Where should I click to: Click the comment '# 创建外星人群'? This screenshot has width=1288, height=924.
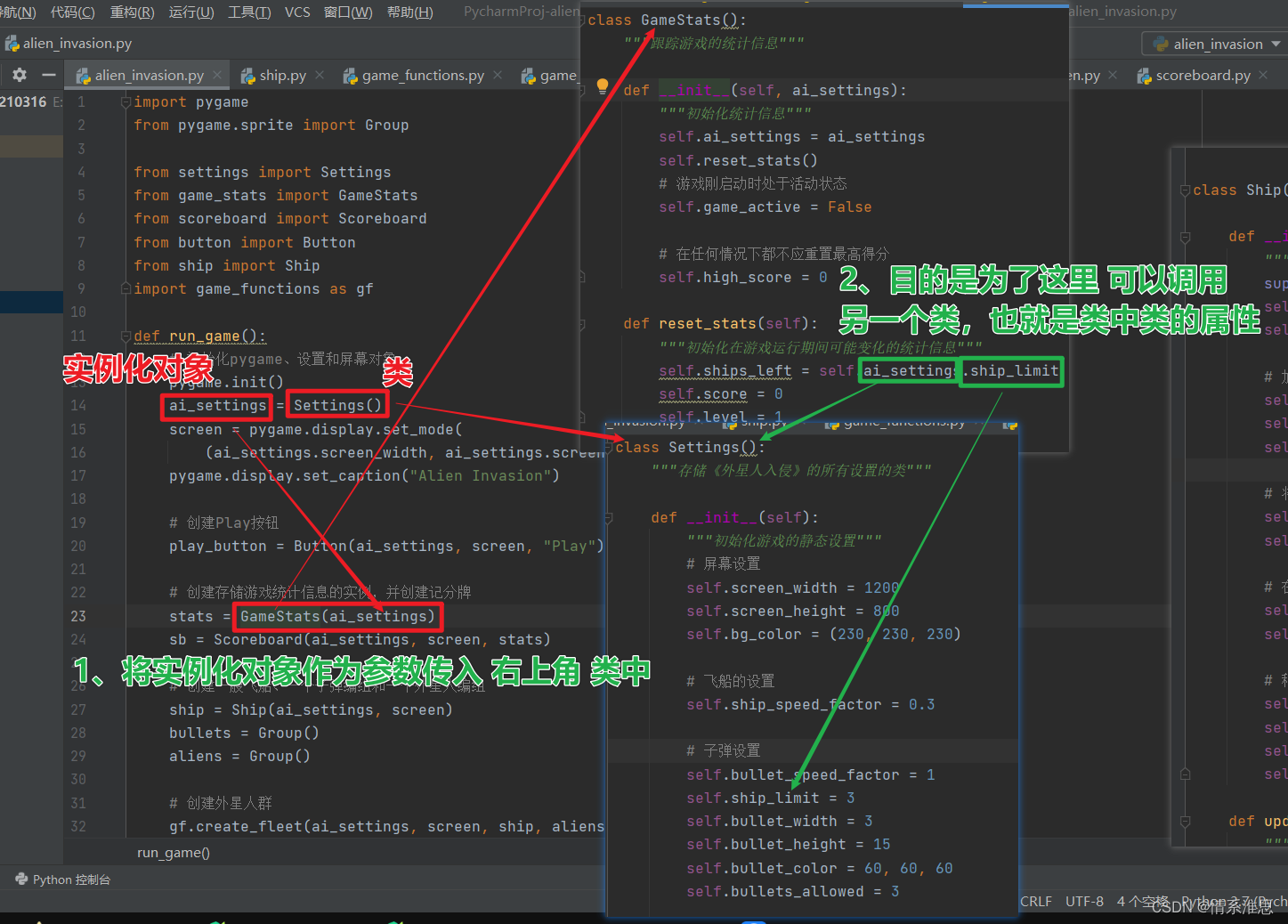(221, 803)
